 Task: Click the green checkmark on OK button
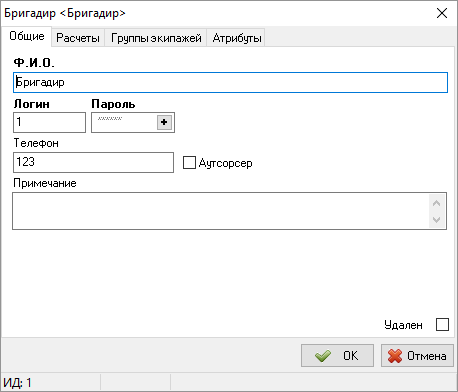pos(323,356)
